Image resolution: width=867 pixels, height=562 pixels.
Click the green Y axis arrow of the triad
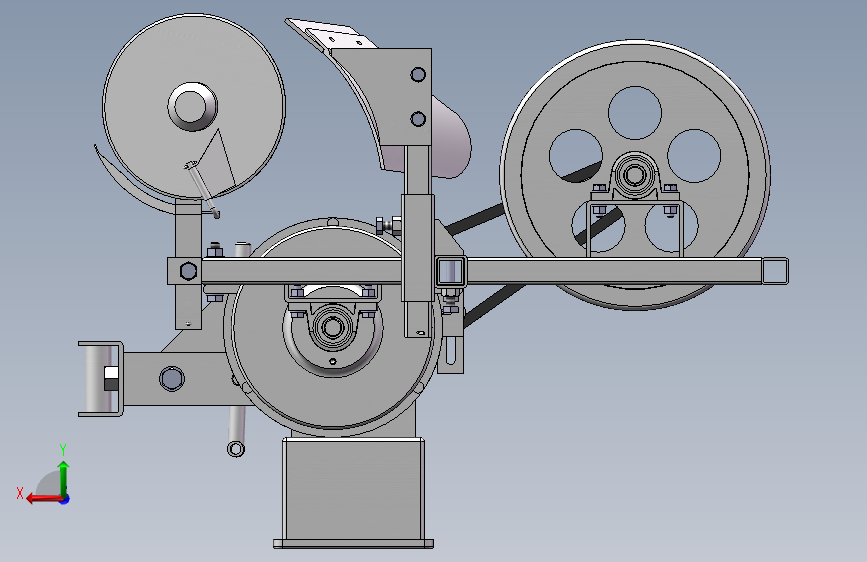[64, 477]
